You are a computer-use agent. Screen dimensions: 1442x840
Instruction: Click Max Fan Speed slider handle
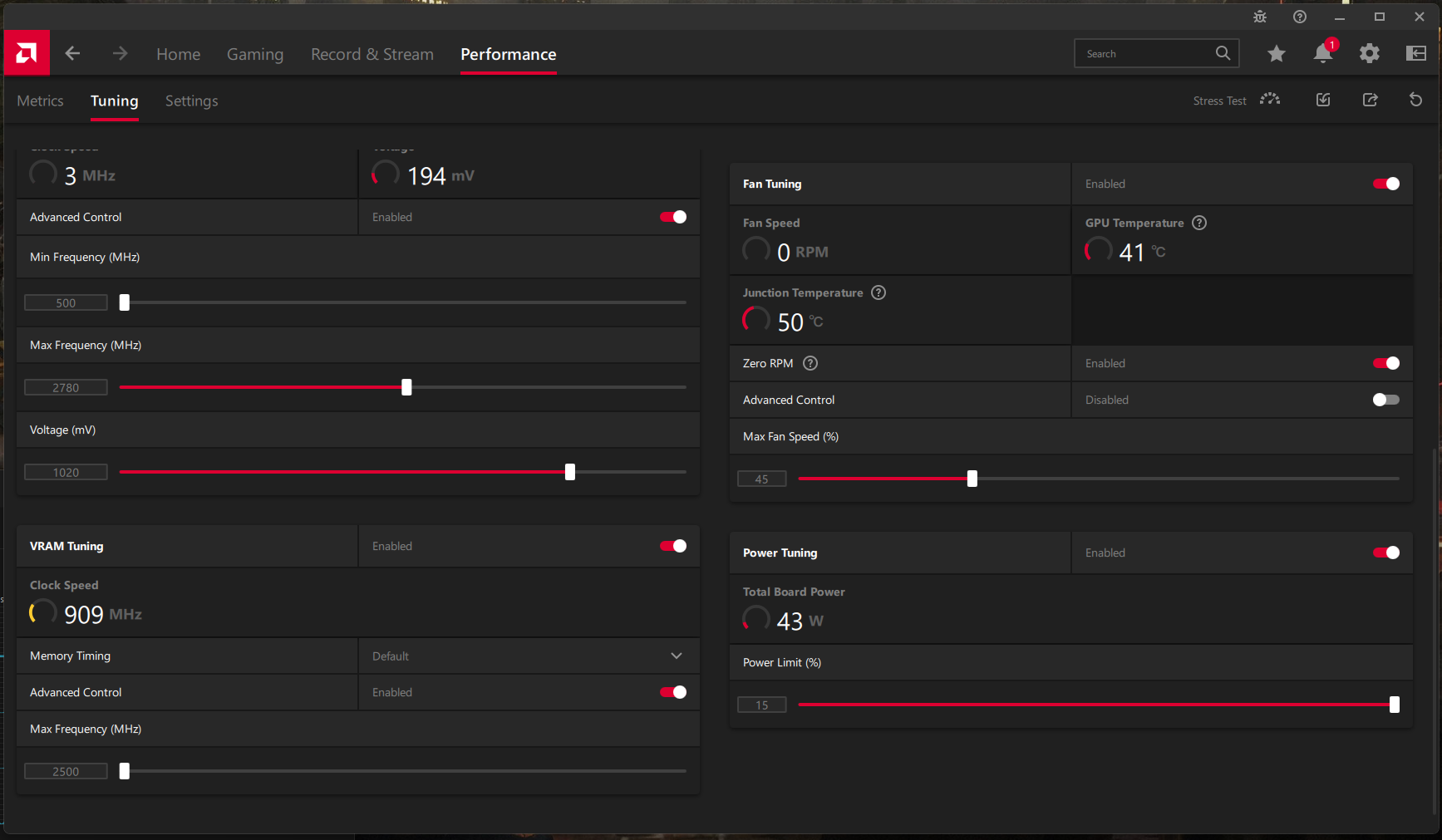[x=972, y=479]
